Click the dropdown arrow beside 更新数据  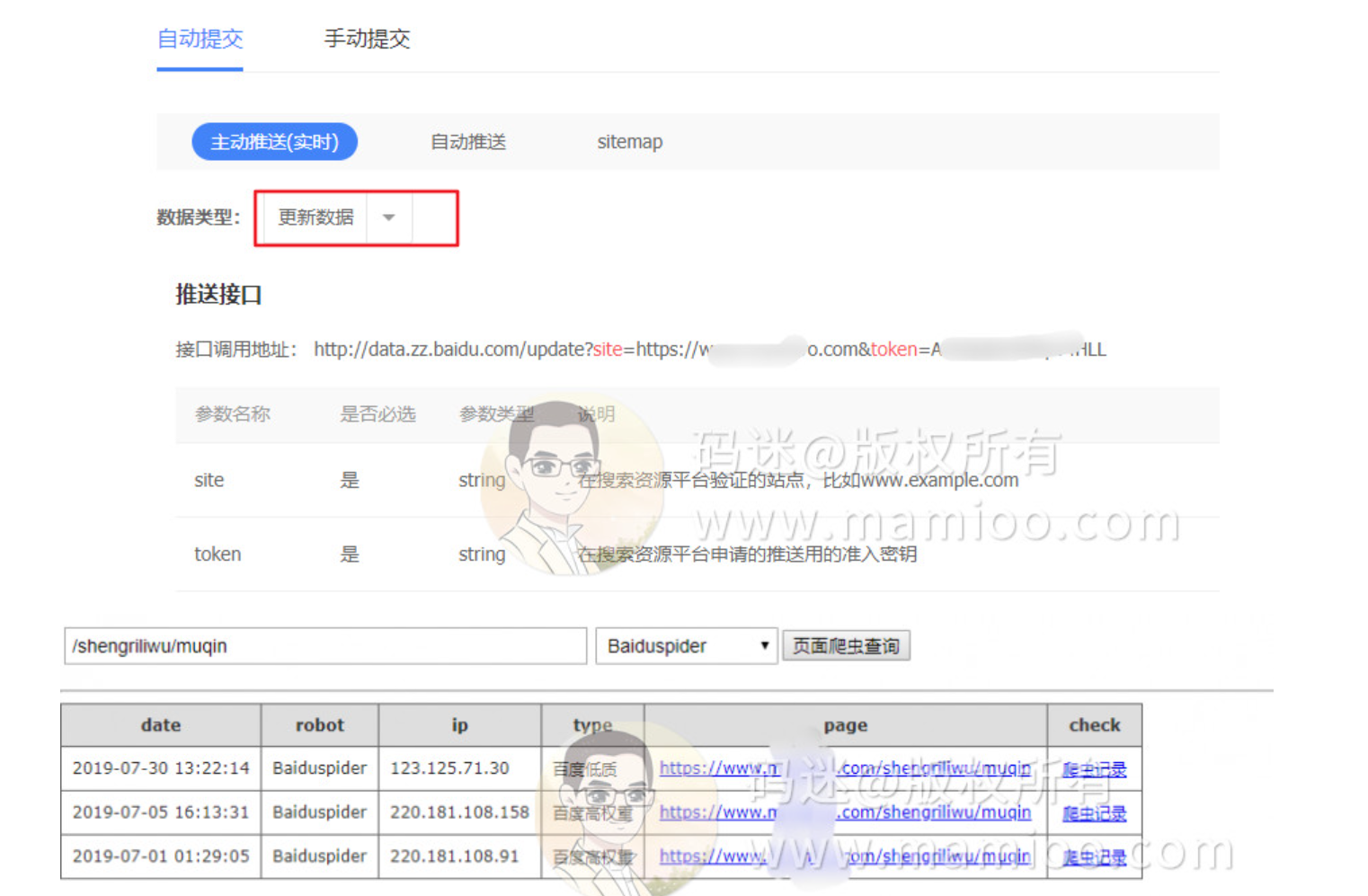click(388, 217)
